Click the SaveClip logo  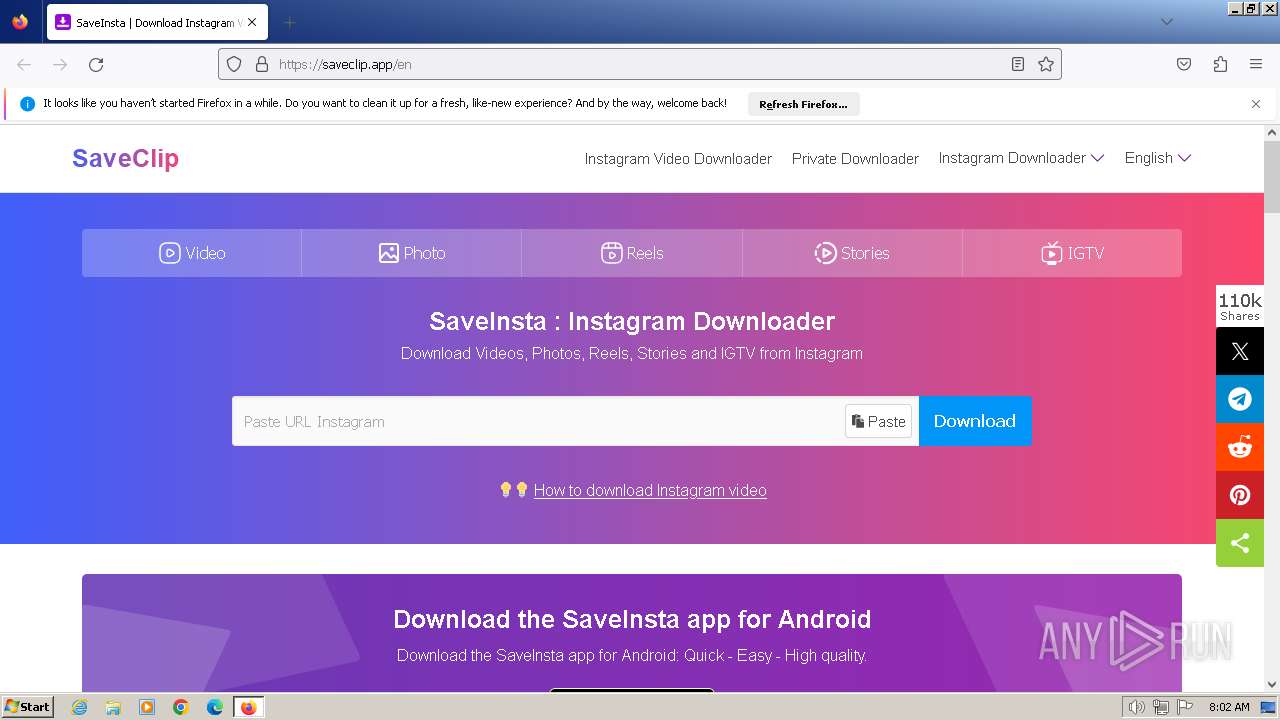(x=125, y=158)
